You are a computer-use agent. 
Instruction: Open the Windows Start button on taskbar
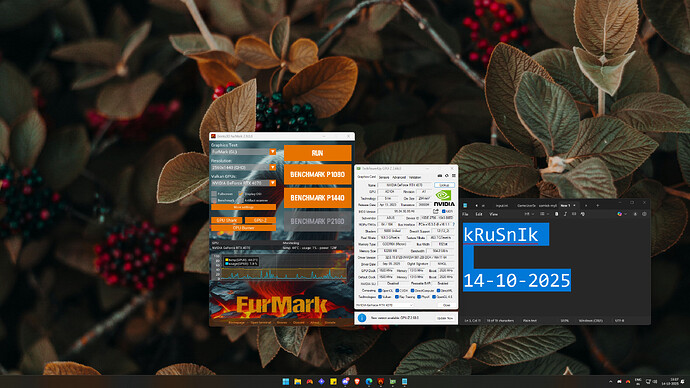pyautogui.click(x=286, y=381)
